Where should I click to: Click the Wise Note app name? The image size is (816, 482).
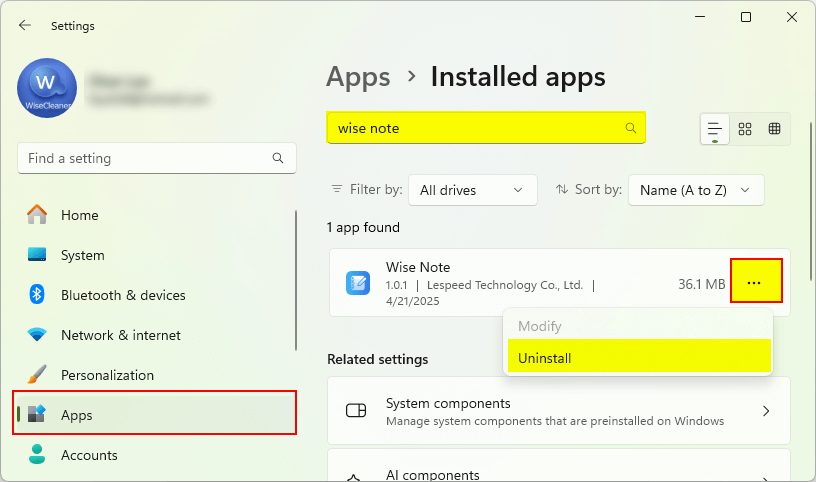pos(418,268)
